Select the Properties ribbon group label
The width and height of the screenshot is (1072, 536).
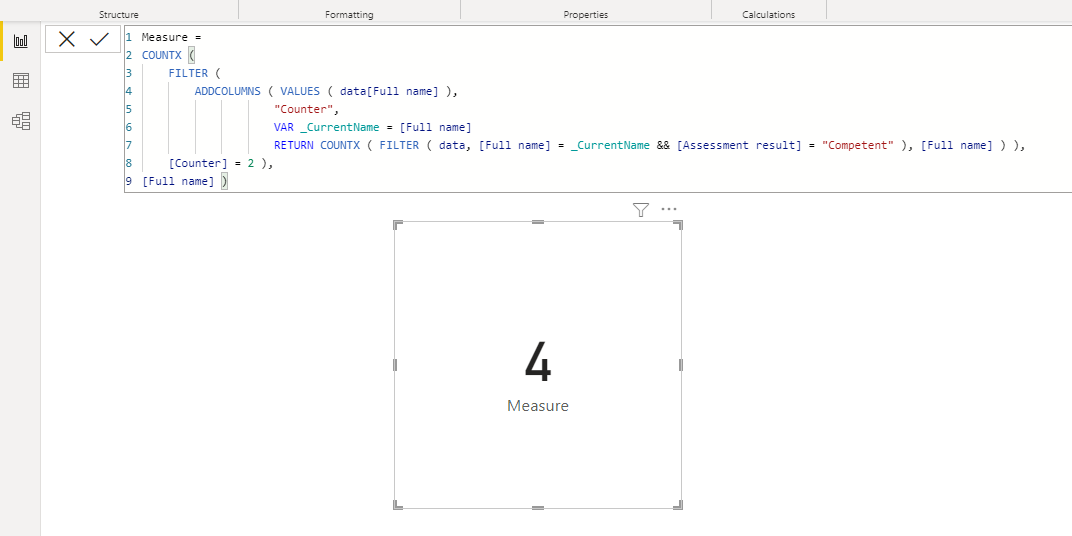[585, 14]
